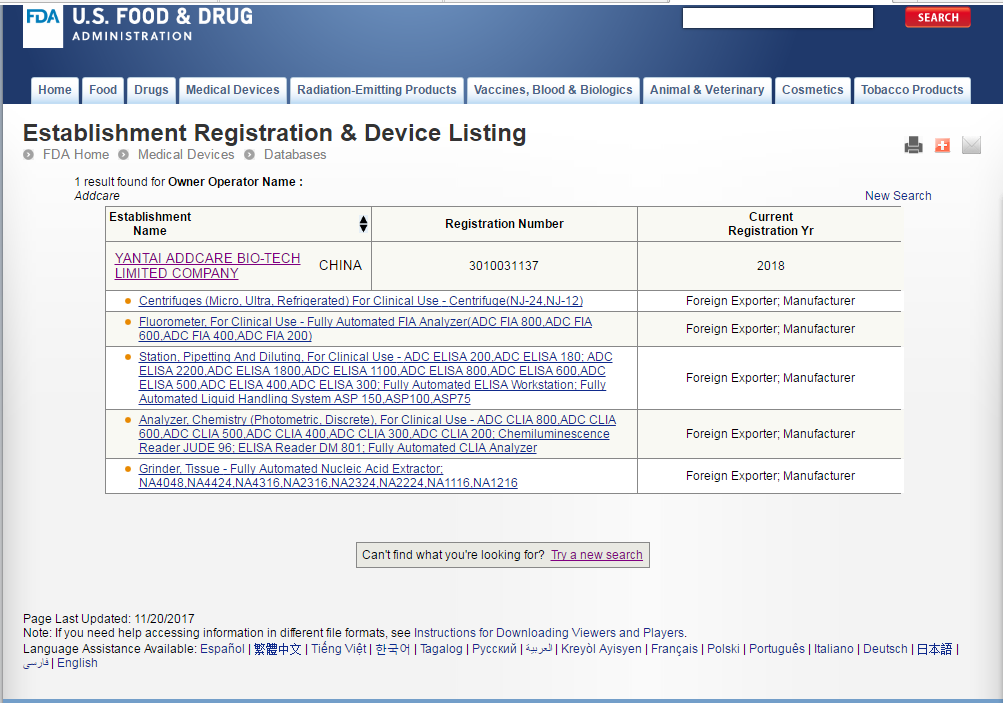Screen dimensions: 1003x703
Task: Open Yantai Addcare Bio-Tech Limited Company link
Action: 207,265
